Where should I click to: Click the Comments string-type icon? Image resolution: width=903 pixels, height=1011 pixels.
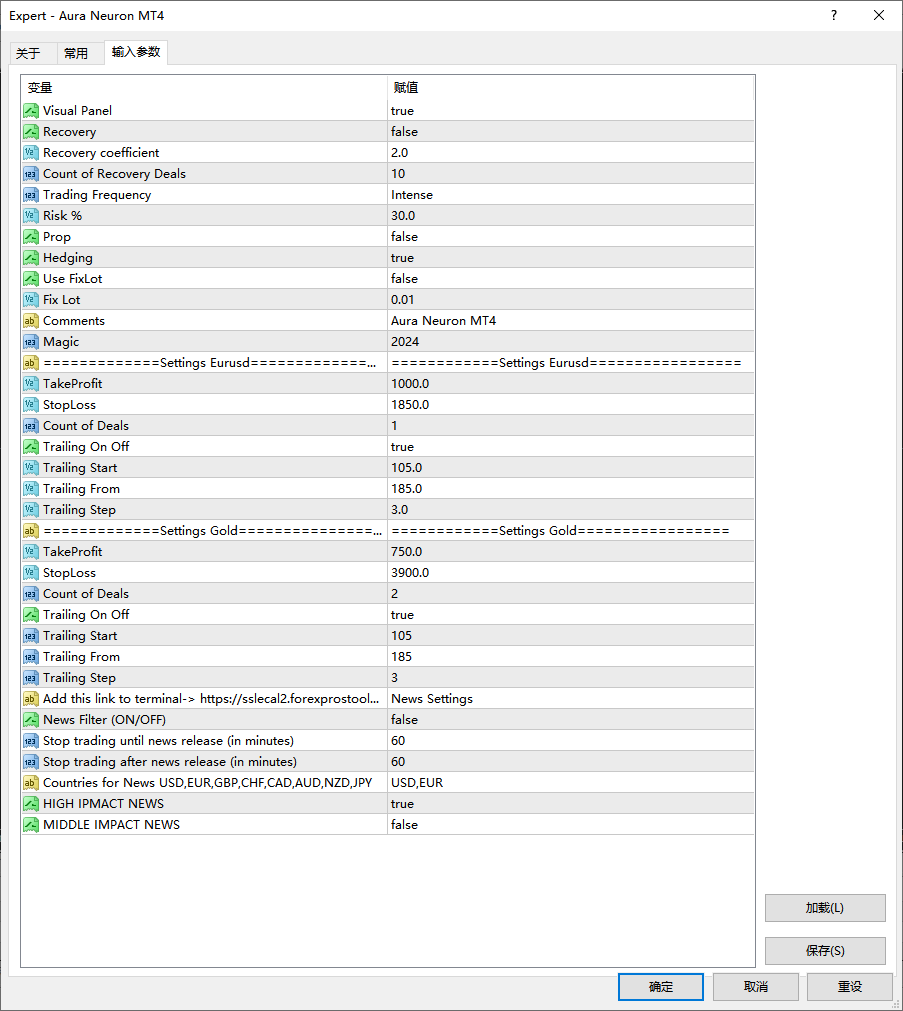tap(30, 321)
